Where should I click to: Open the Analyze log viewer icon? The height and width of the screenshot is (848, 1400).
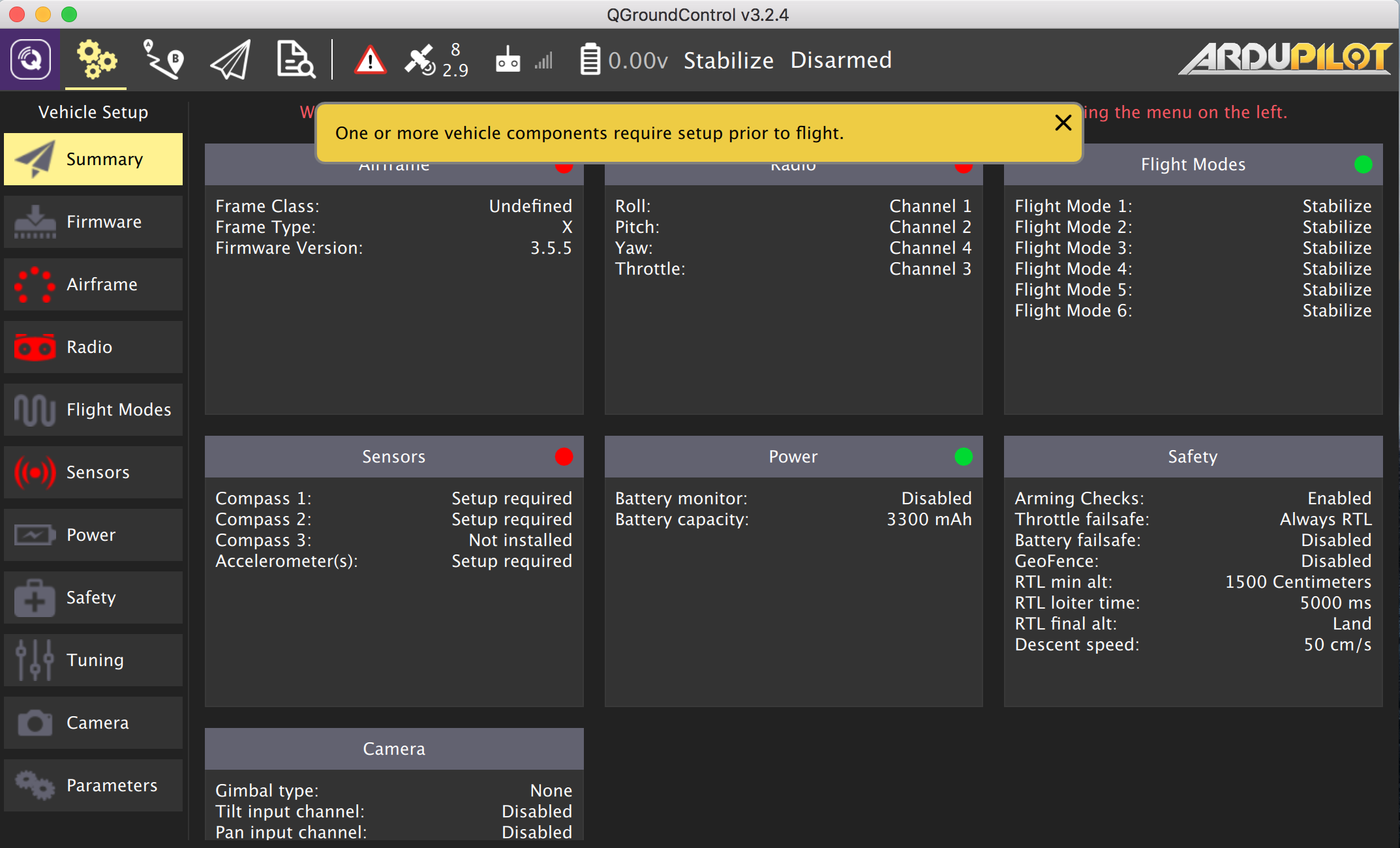pos(296,60)
